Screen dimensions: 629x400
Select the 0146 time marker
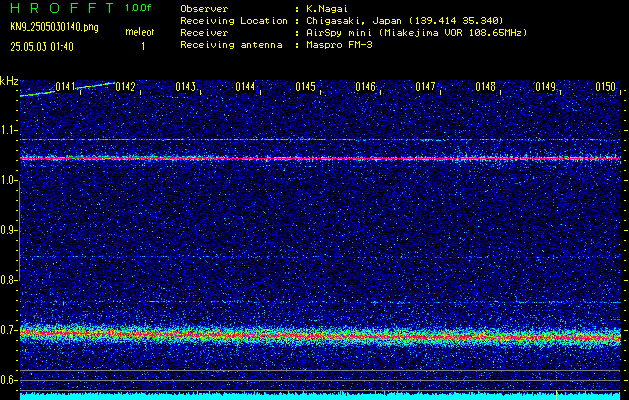point(365,87)
